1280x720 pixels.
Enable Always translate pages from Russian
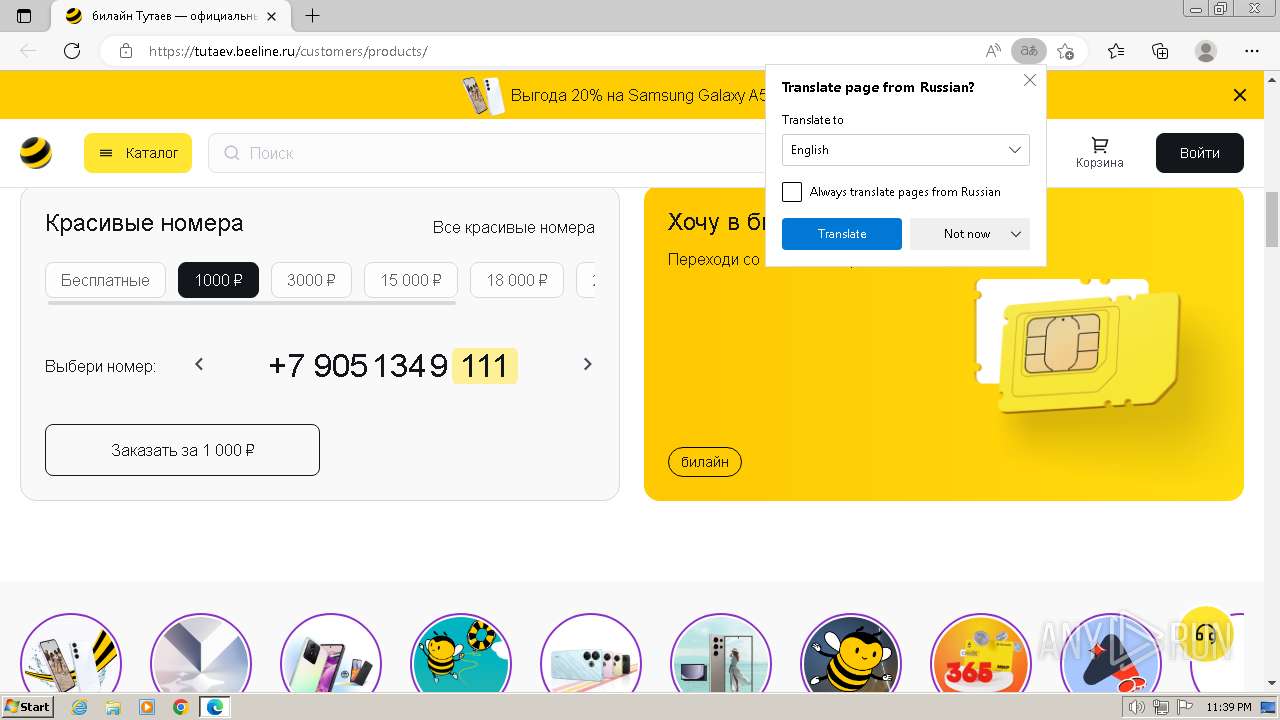[x=792, y=192]
